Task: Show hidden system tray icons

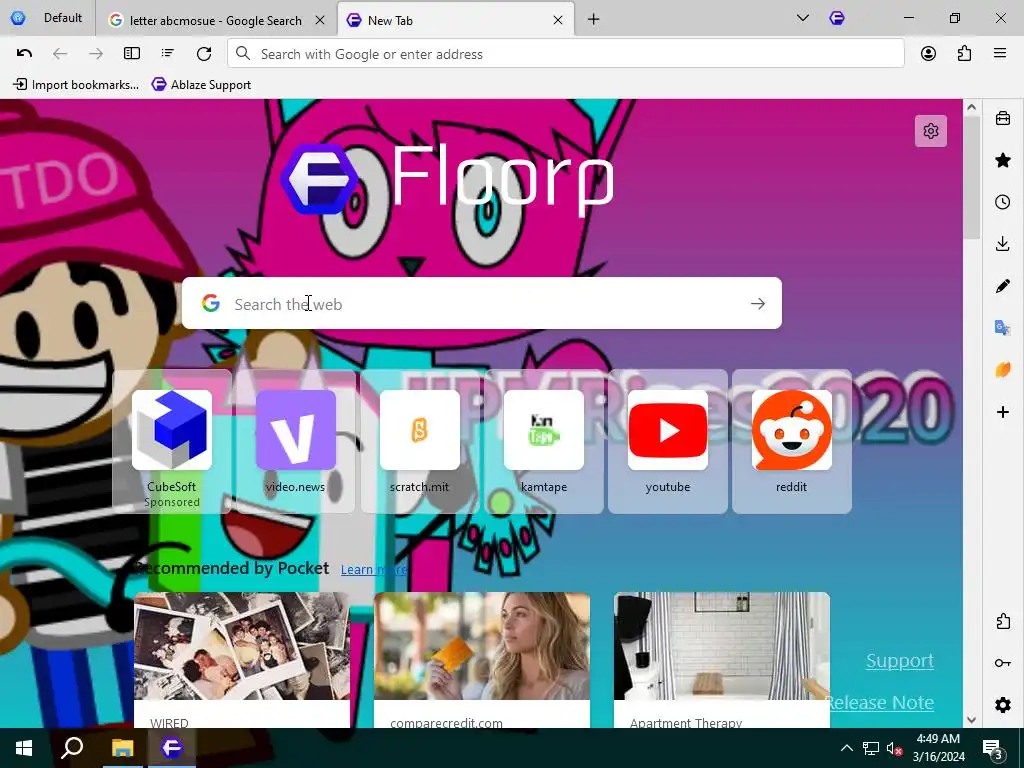Action: tap(846, 748)
